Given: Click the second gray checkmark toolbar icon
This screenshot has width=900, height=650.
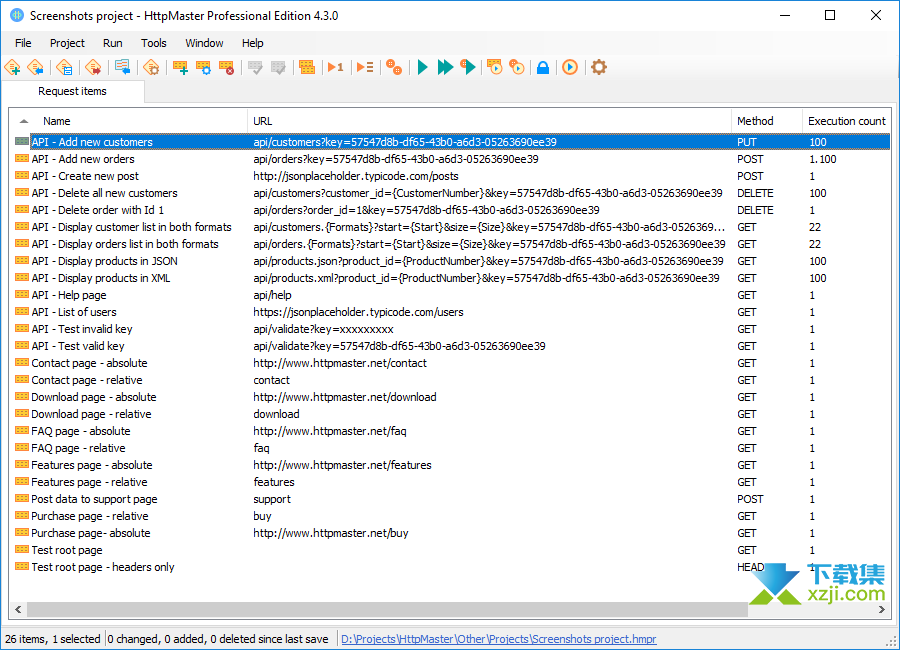Looking at the screenshot, I should pos(278,67).
